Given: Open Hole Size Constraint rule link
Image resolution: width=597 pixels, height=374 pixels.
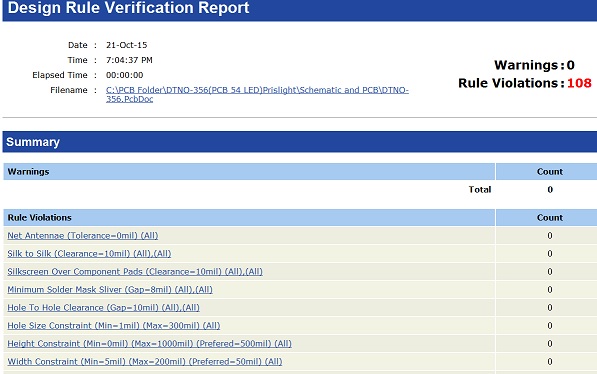Looking at the screenshot, I should point(113,326).
